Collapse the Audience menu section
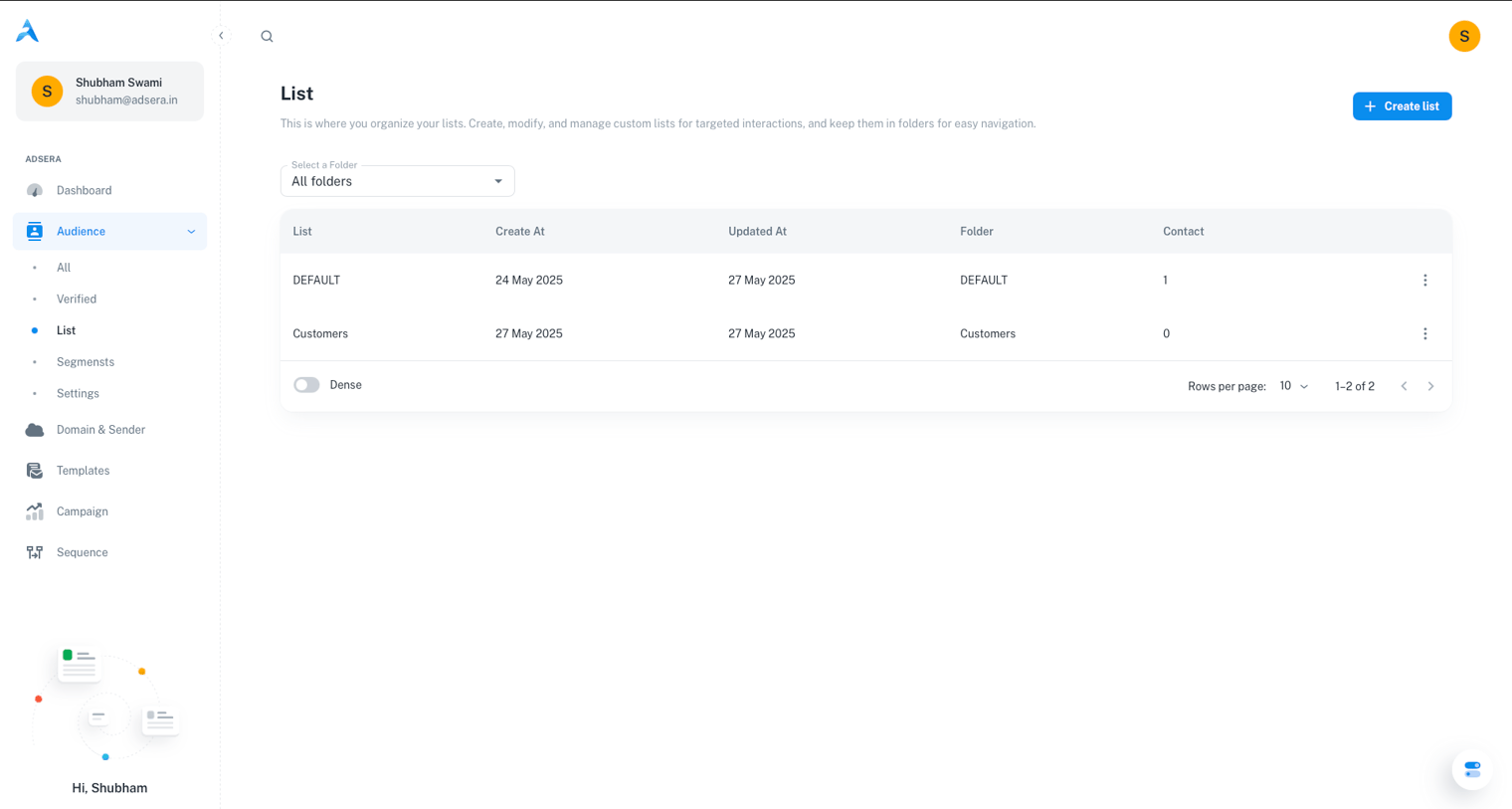Viewport: 1512px width, 809px height. coord(191,232)
